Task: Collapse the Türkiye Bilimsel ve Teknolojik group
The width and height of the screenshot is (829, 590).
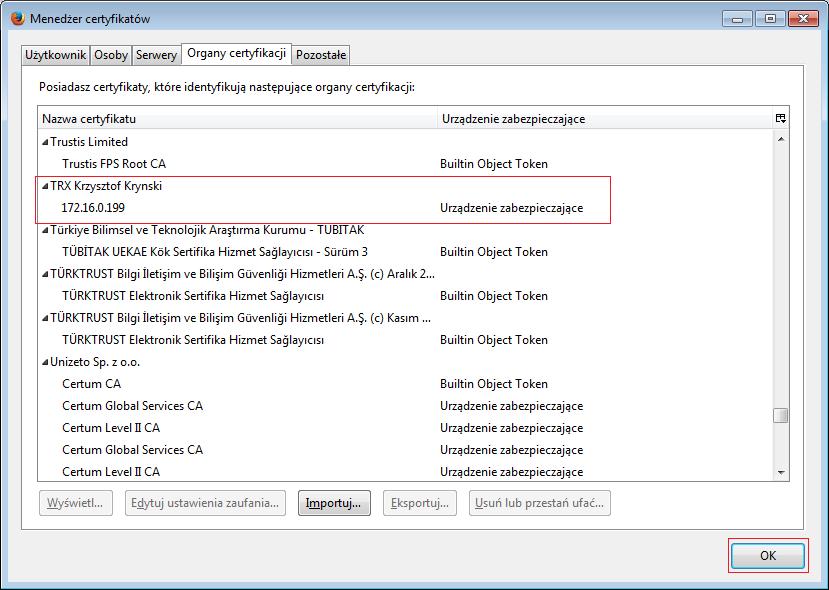Action: (45, 230)
